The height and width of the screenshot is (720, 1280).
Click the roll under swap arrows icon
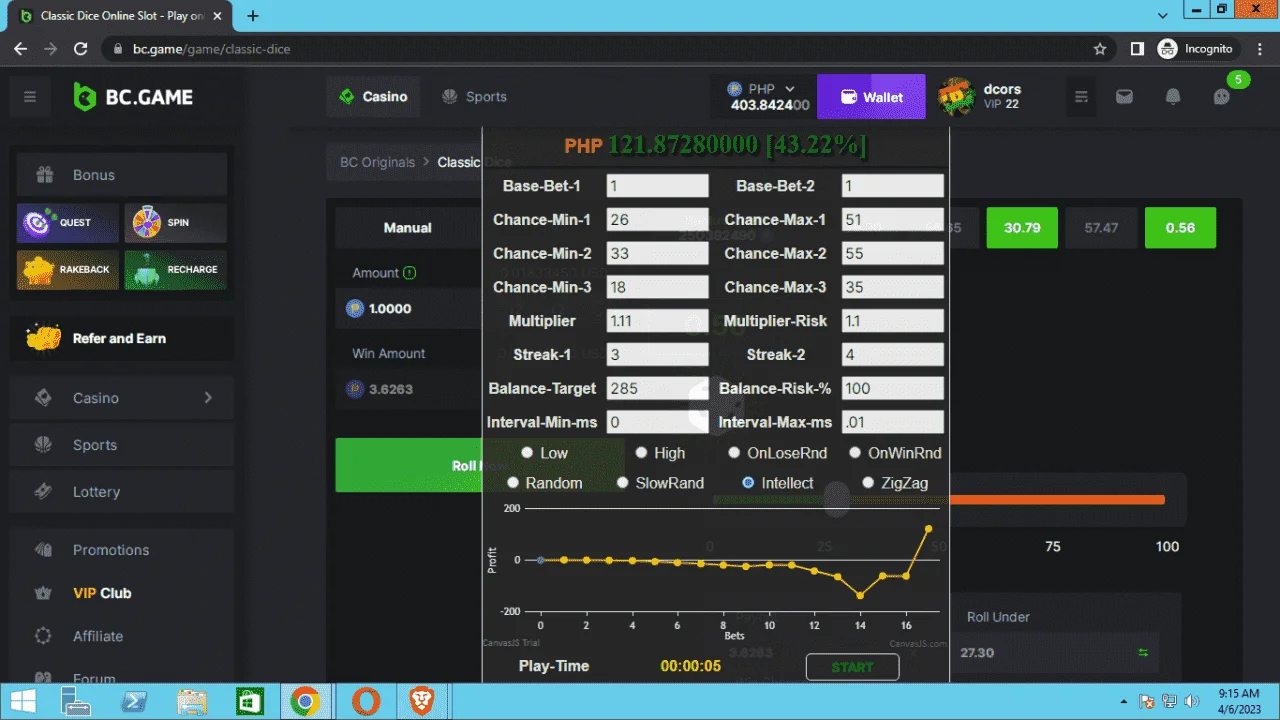pyautogui.click(x=1143, y=652)
